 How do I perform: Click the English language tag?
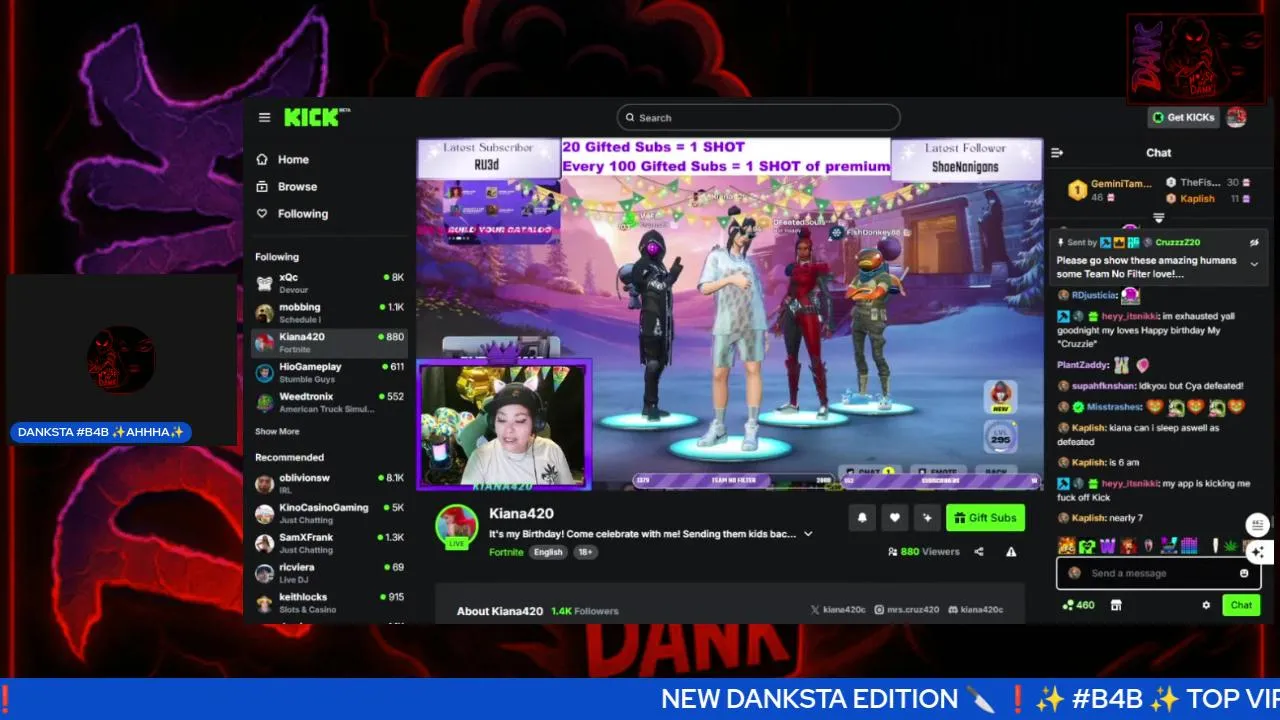click(547, 552)
